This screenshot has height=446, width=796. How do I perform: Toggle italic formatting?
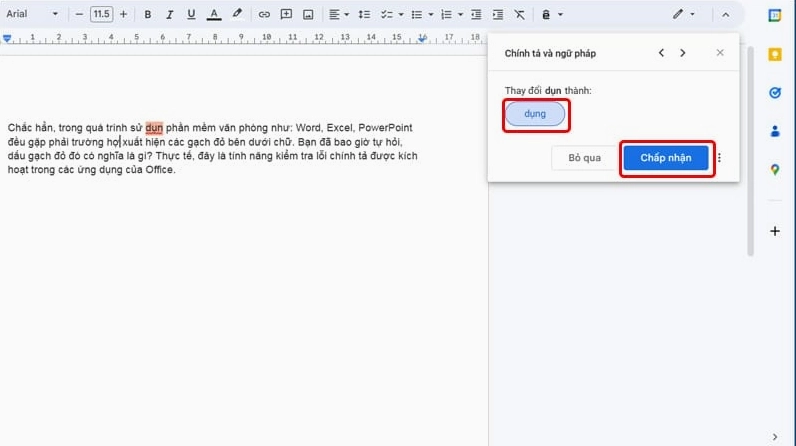pyautogui.click(x=170, y=15)
